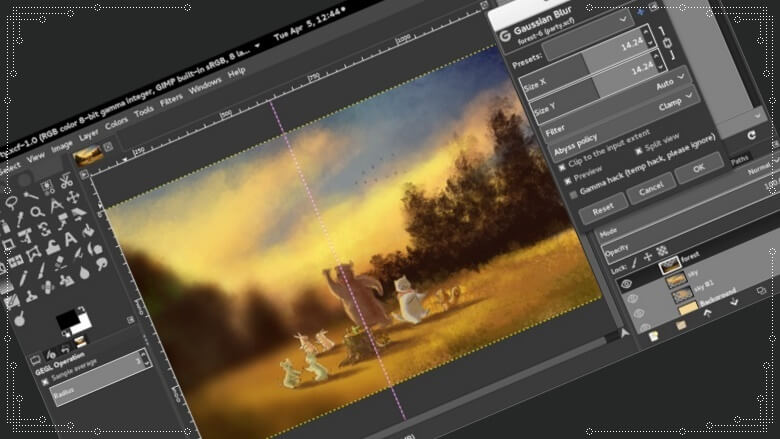The width and height of the screenshot is (780, 439).
Task: Open the Image menu
Action: (62, 147)
